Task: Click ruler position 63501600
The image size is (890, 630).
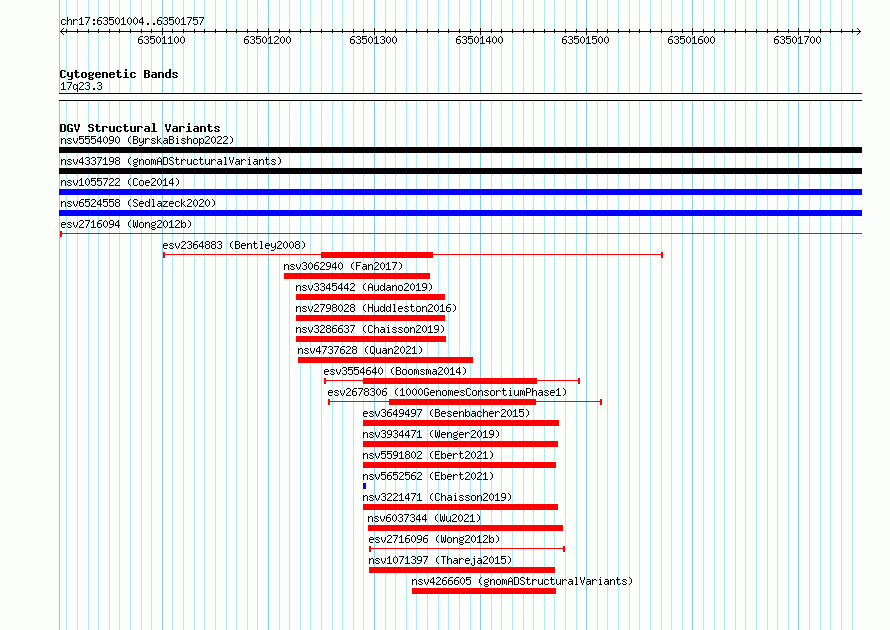Action: point(691,40)
